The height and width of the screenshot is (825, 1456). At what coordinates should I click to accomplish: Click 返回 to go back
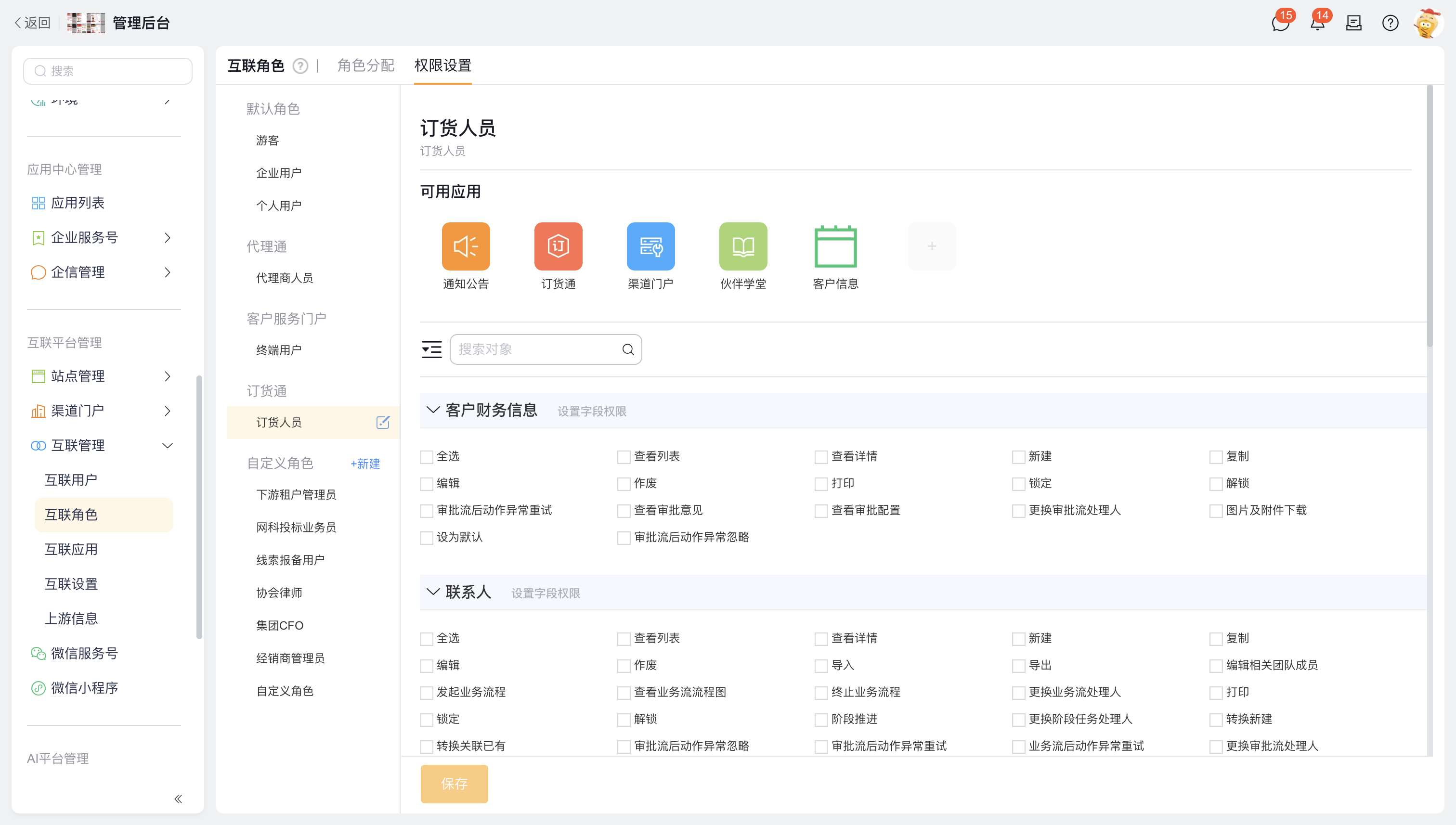click(32, 23)
